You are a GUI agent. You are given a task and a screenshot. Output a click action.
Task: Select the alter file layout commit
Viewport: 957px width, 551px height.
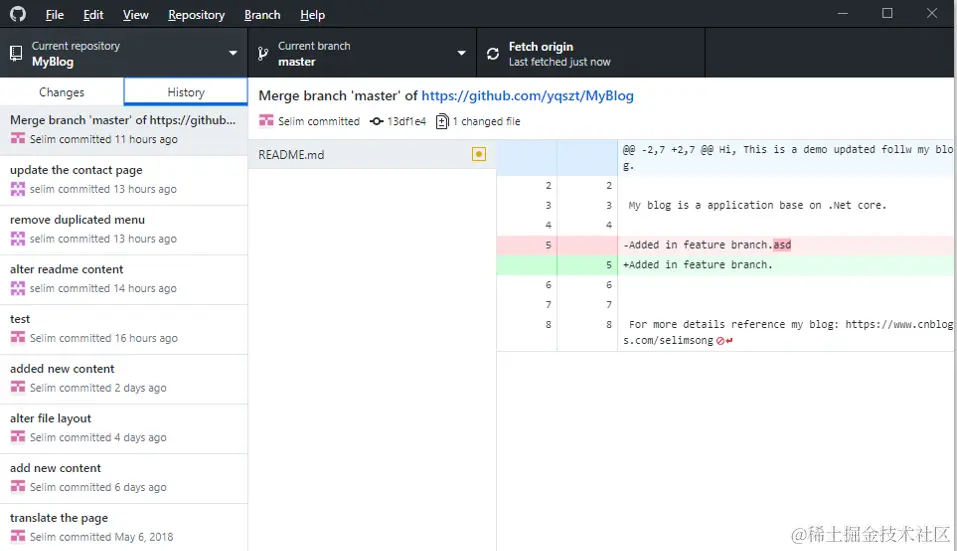tap(124, 429)
